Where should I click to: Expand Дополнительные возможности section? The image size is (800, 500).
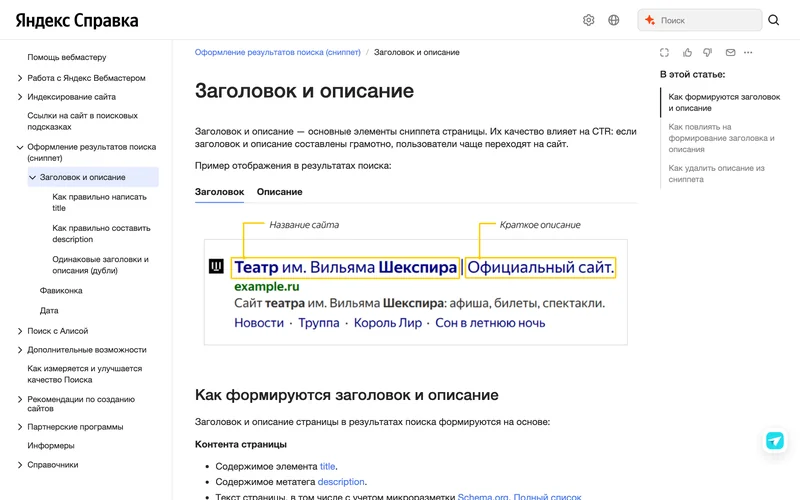[x=19, y=350]
